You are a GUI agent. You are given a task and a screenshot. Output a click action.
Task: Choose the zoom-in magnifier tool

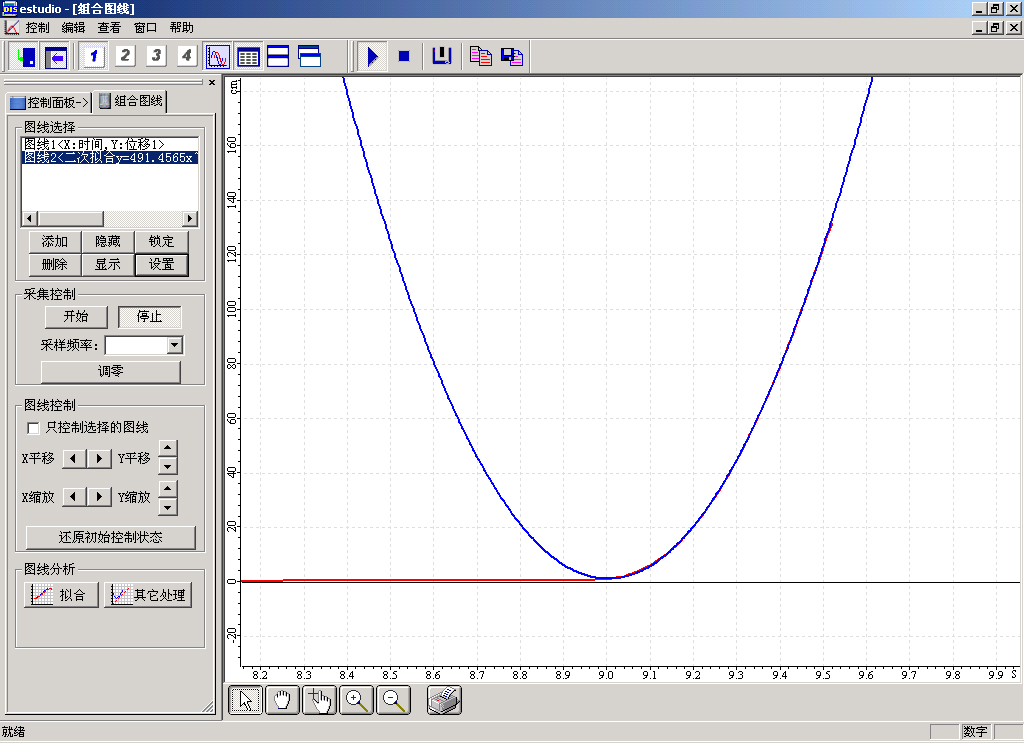[357, 700]
